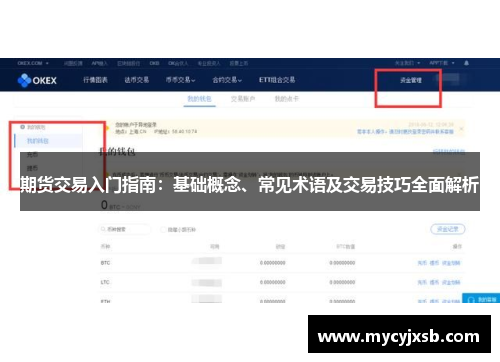
Task: Click 提币 in the LTC row
Action: point(434,282)
